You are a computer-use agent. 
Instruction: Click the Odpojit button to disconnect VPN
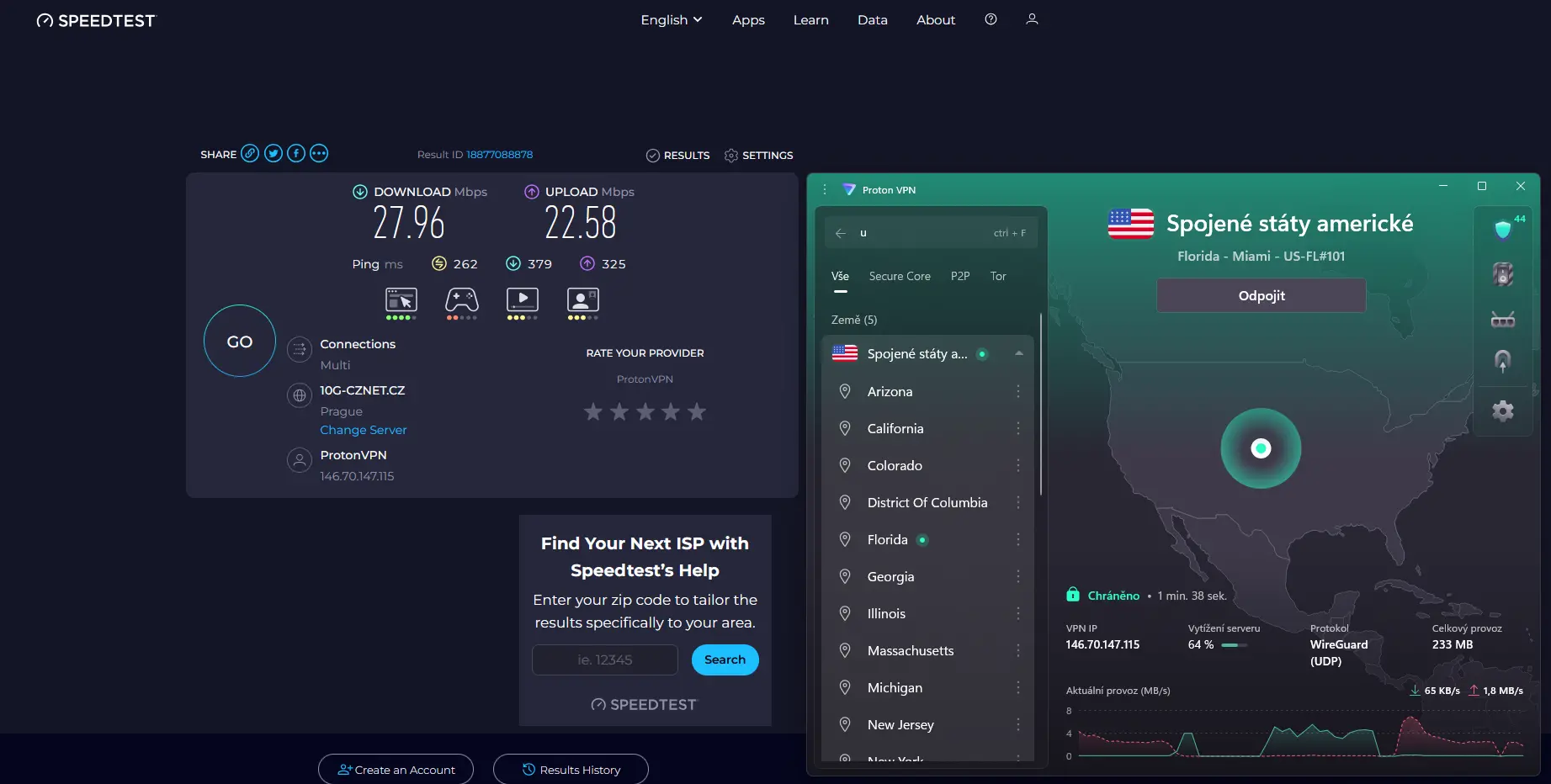pyautogui.click(x=1260, y=295)
